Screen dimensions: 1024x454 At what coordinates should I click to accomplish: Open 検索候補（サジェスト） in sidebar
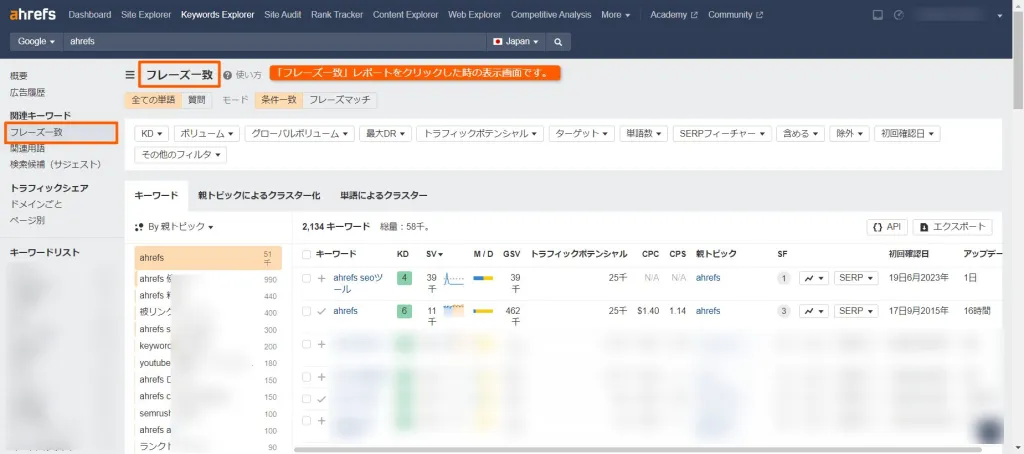pos(56,164)
